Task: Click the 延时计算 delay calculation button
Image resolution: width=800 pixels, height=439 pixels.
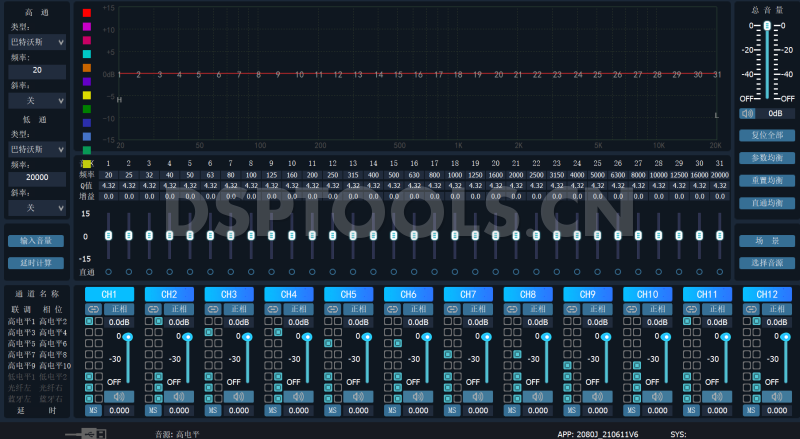Action: [x=35, y=263]
